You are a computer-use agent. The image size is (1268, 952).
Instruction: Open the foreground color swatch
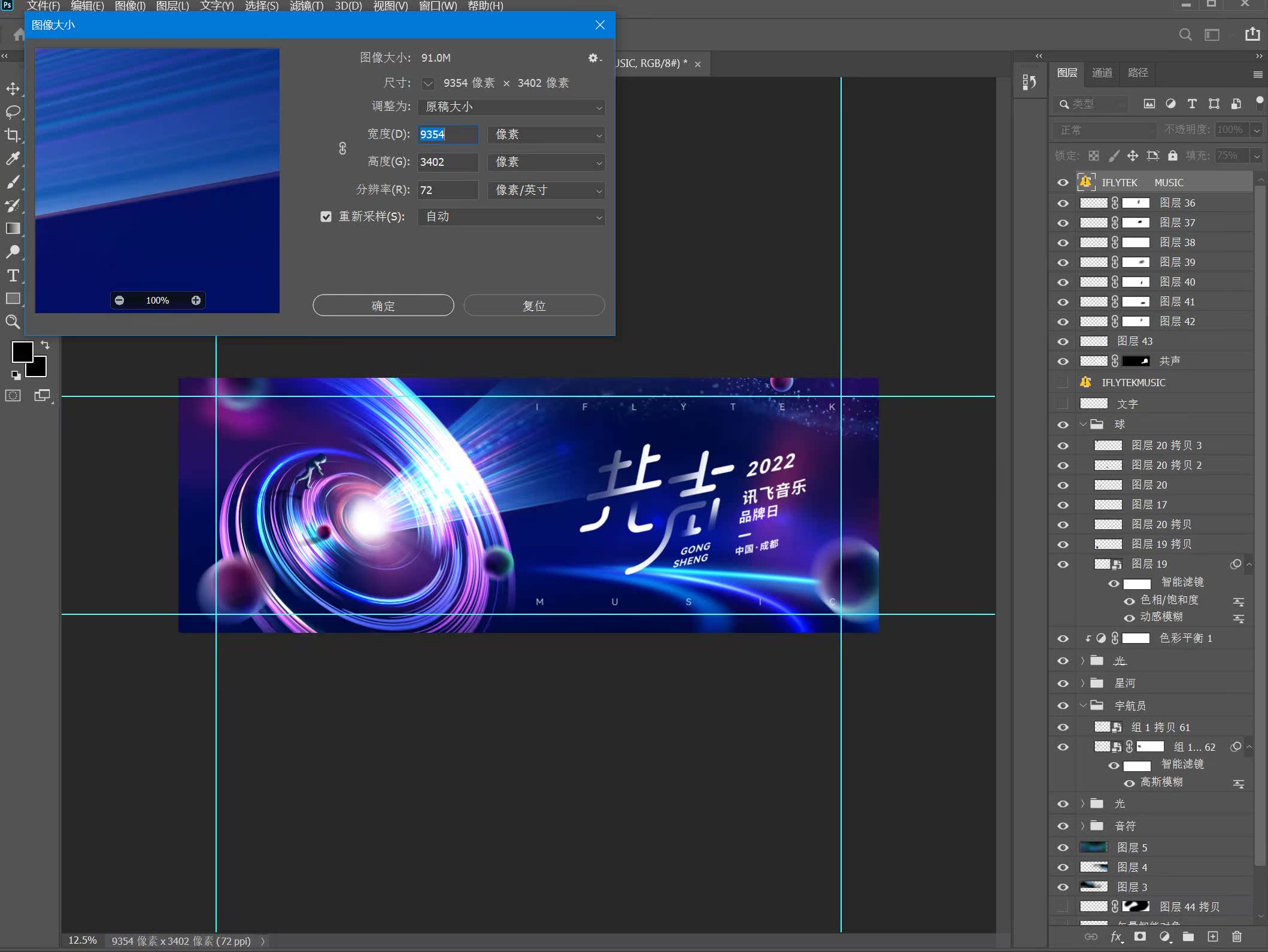(x=22, y=352)
